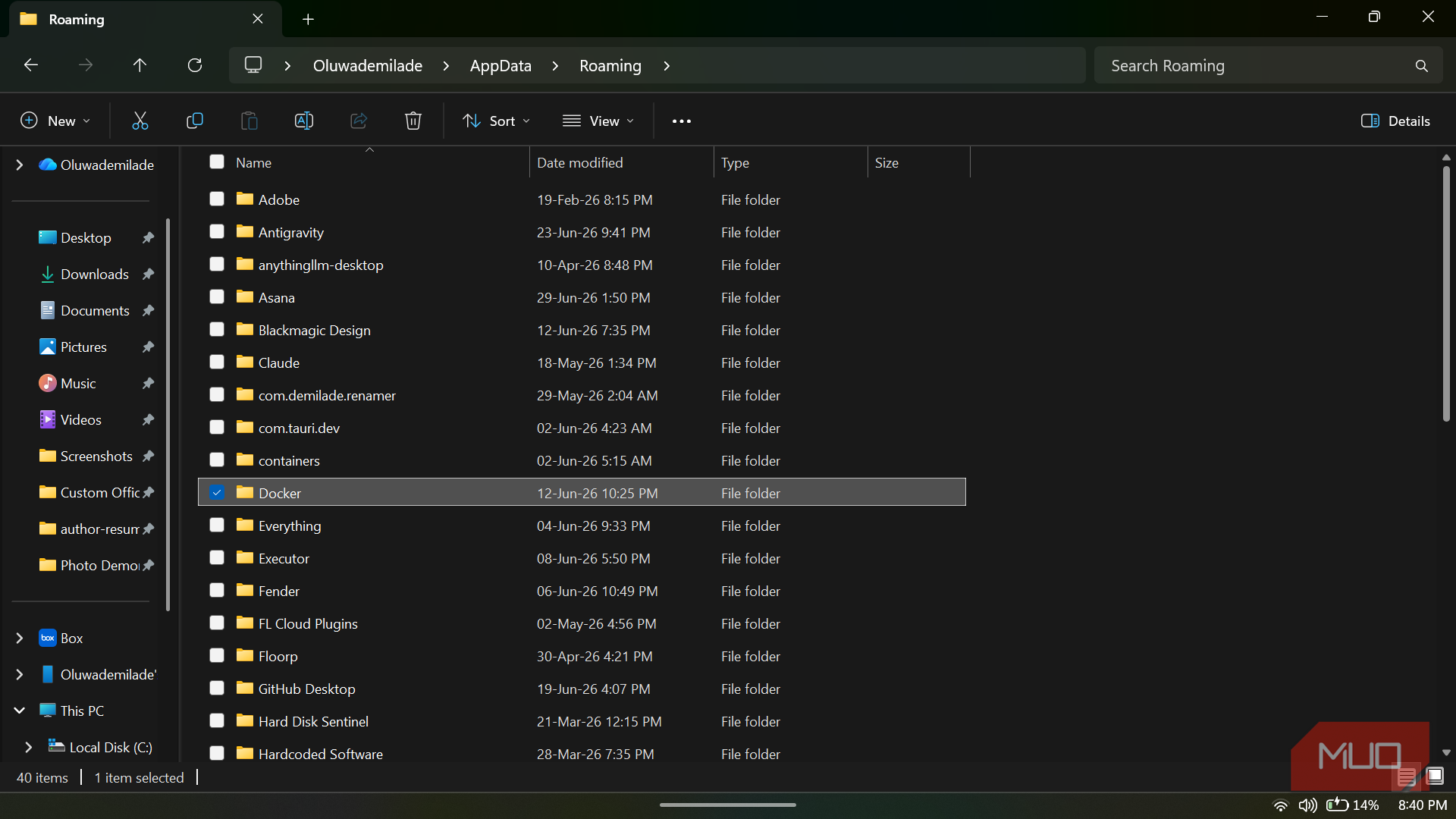Click the Delete trash icon

point(413,121)
